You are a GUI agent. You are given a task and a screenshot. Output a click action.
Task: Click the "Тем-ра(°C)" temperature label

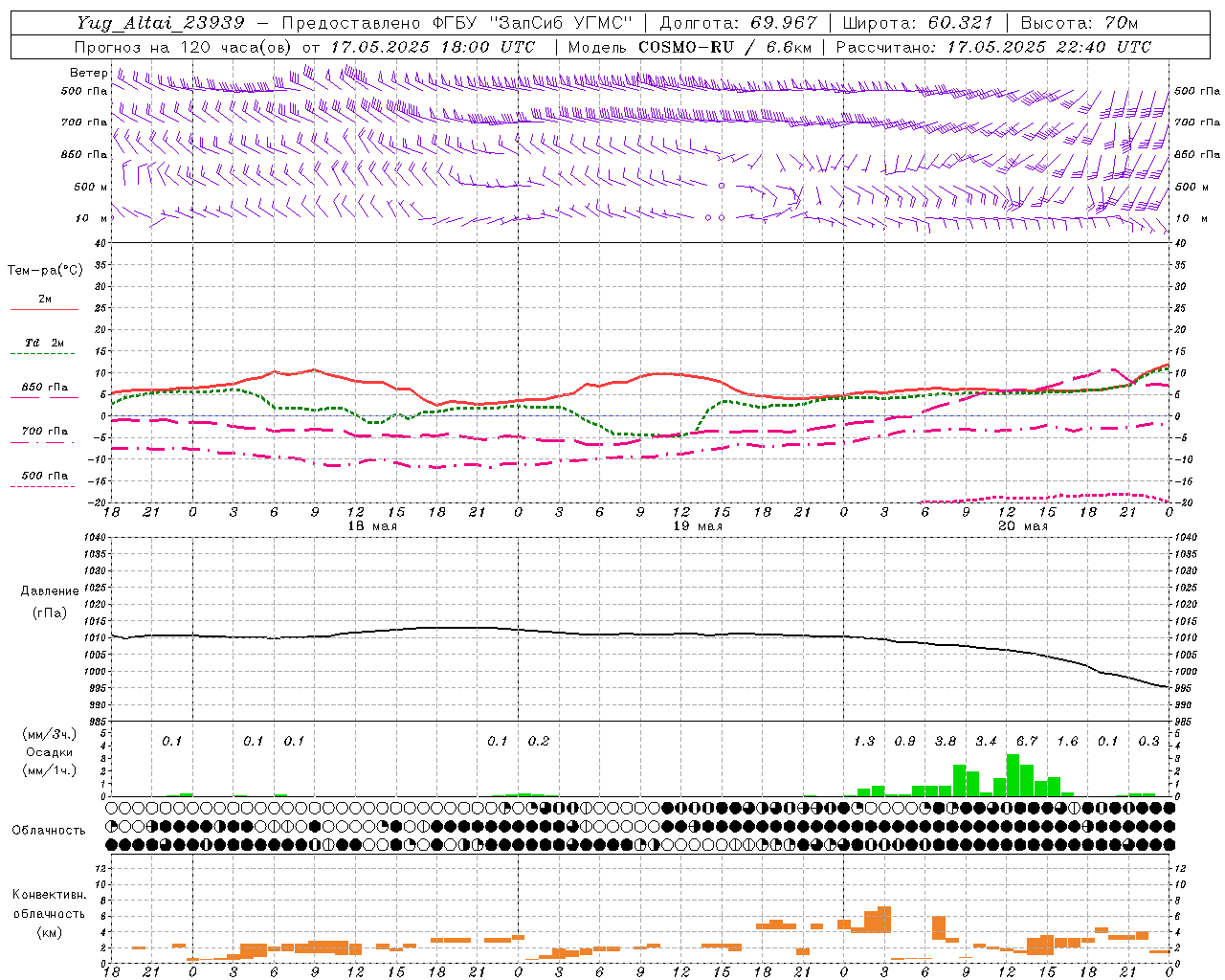click(45, 270)
